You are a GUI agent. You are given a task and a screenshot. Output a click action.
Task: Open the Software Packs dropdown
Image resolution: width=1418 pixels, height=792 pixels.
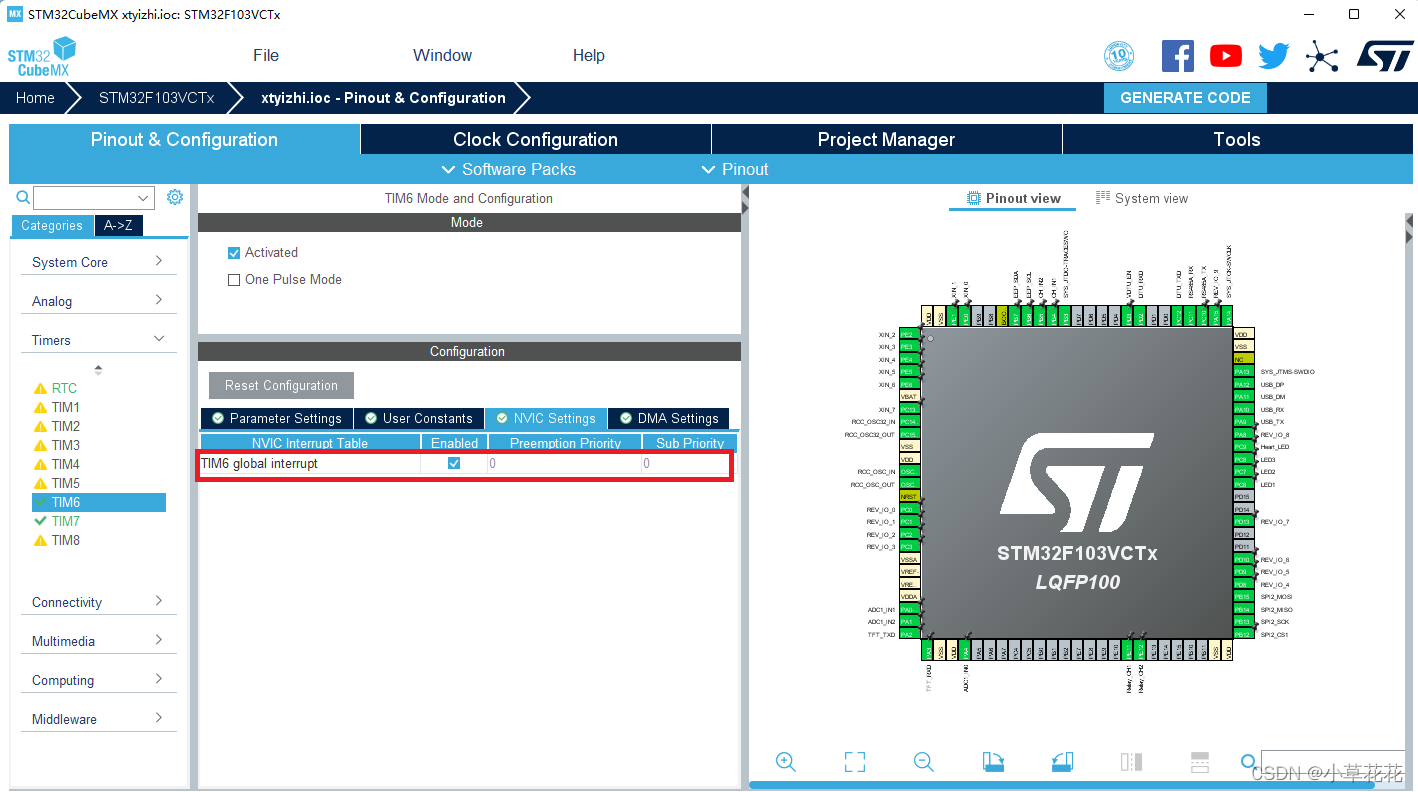(509, 169)
